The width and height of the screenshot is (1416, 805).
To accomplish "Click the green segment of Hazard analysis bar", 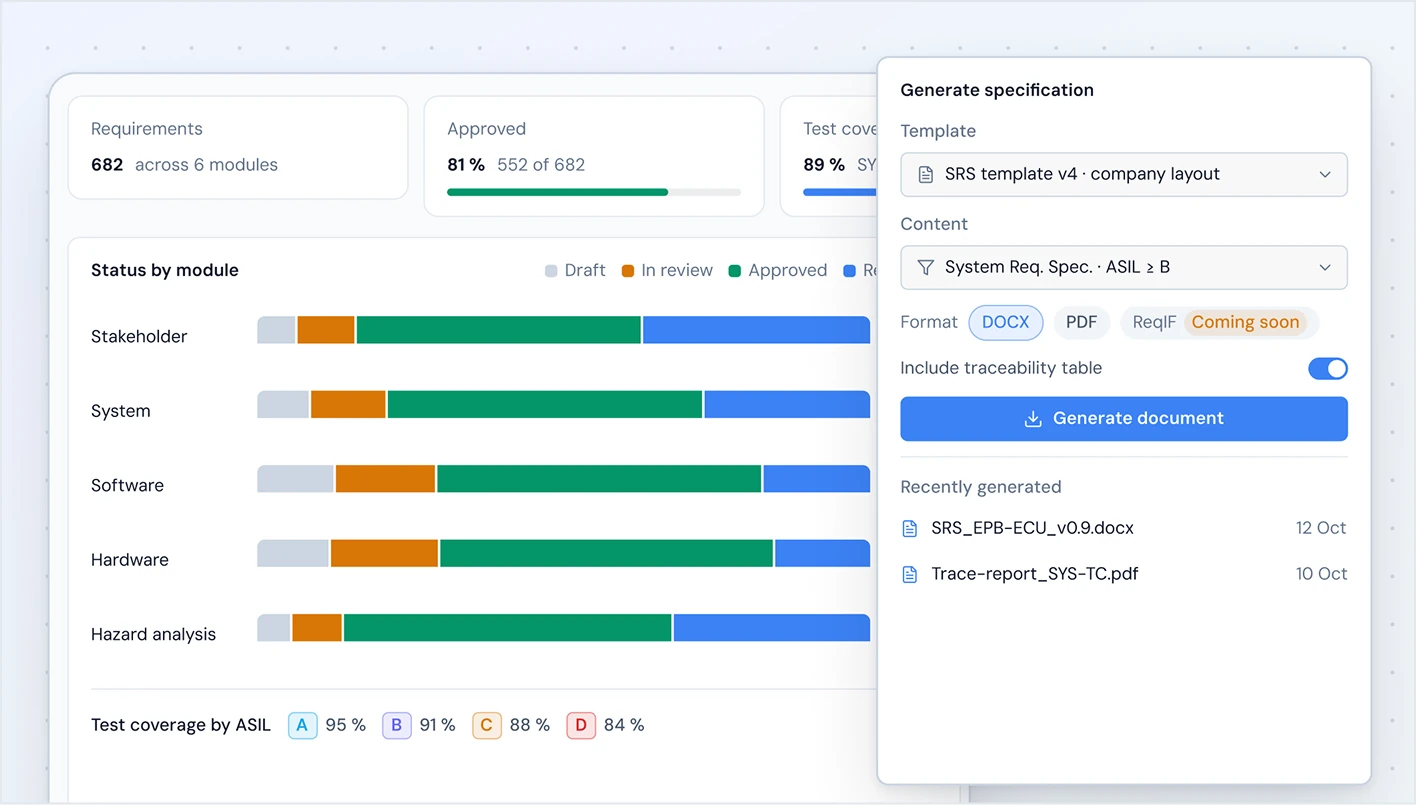I will 507,628.
